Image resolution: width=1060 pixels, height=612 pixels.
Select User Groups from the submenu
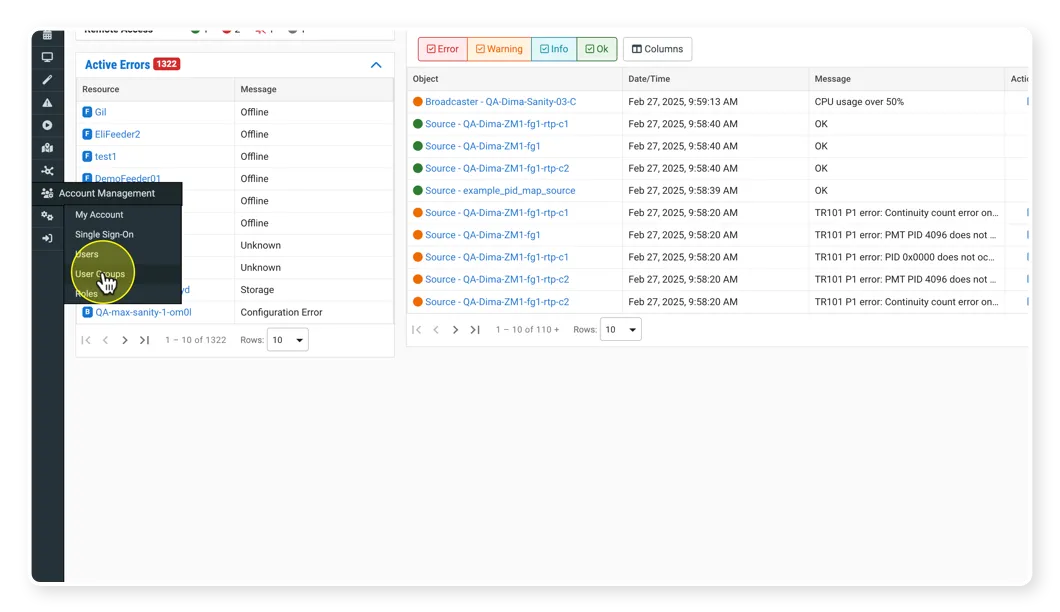pos(100,274)
